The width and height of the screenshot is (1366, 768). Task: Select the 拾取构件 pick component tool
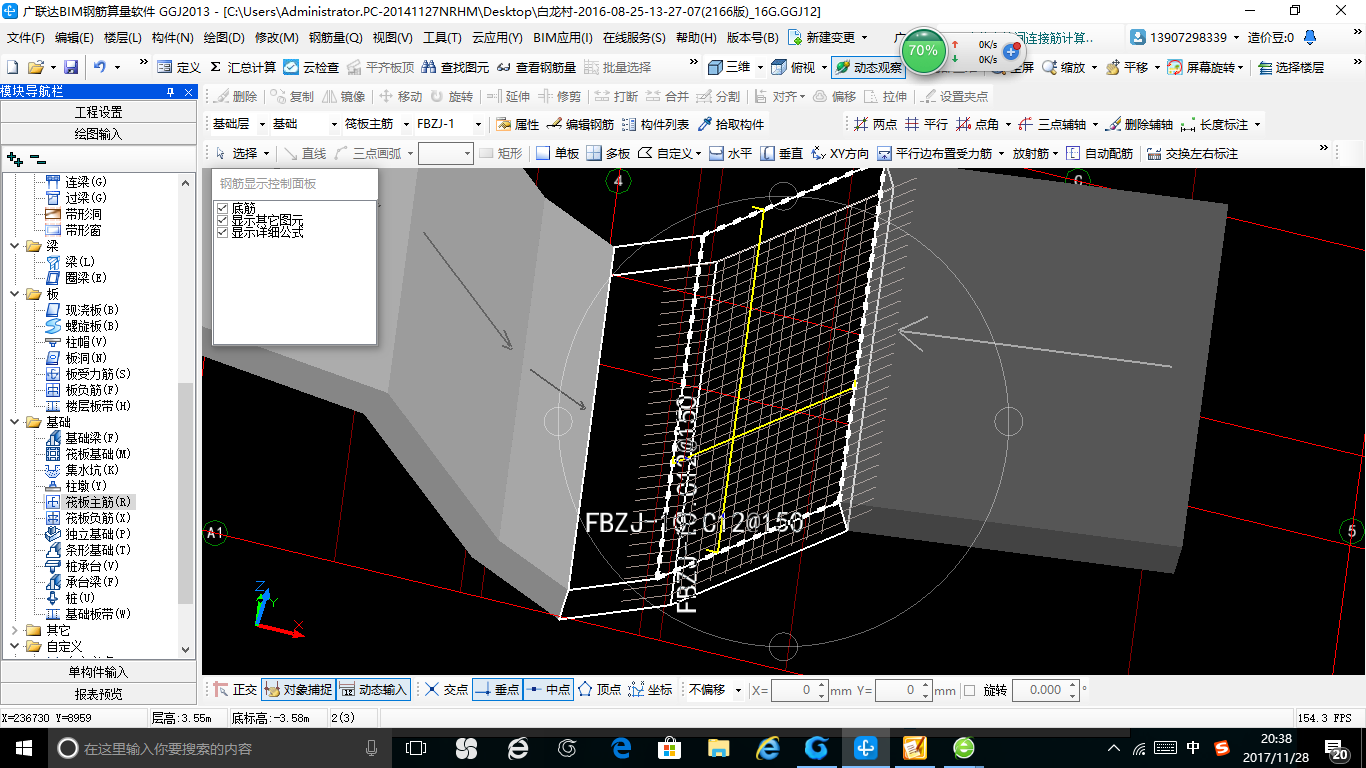[731, 124]
